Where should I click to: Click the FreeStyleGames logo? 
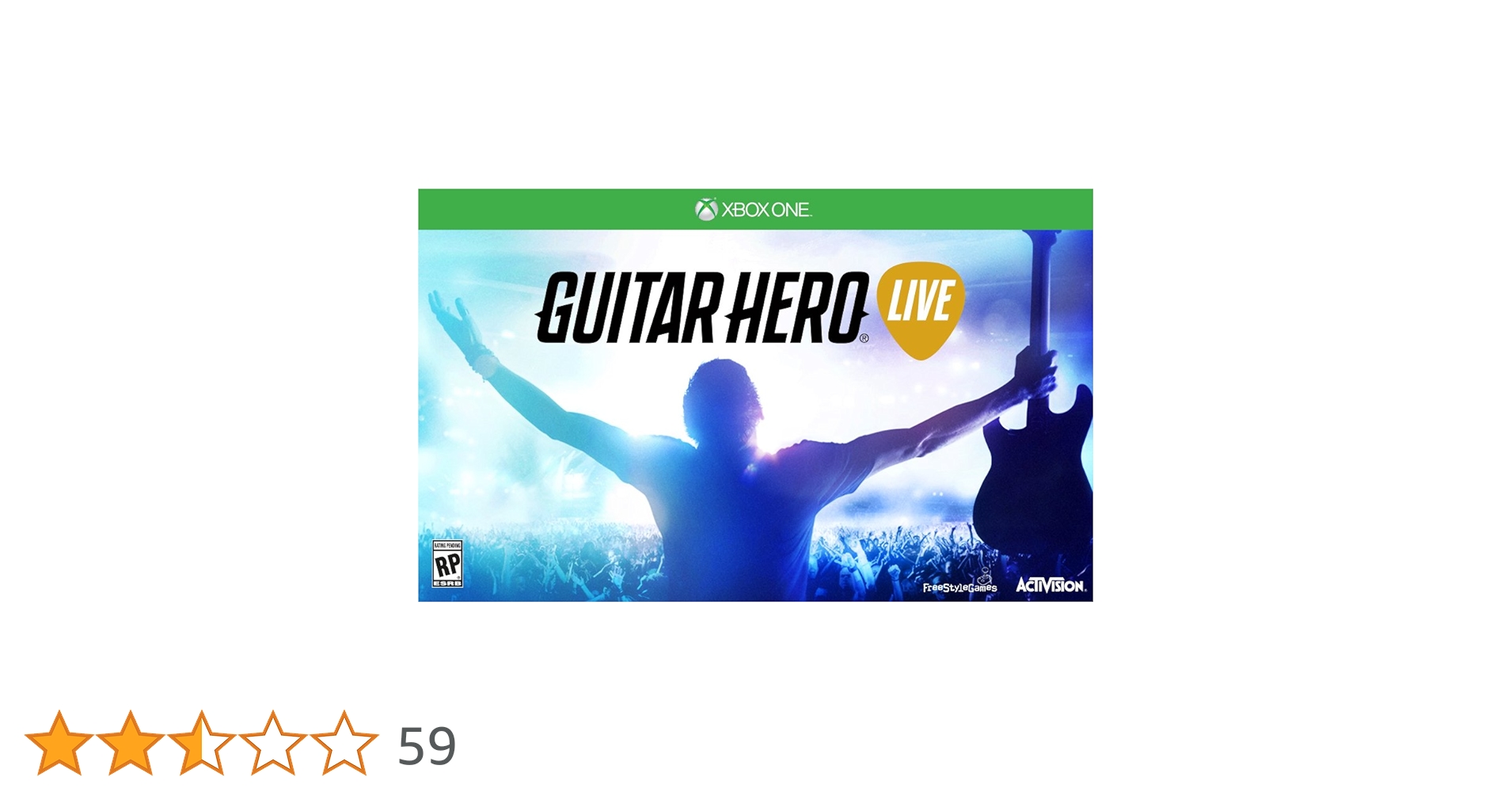959,585
